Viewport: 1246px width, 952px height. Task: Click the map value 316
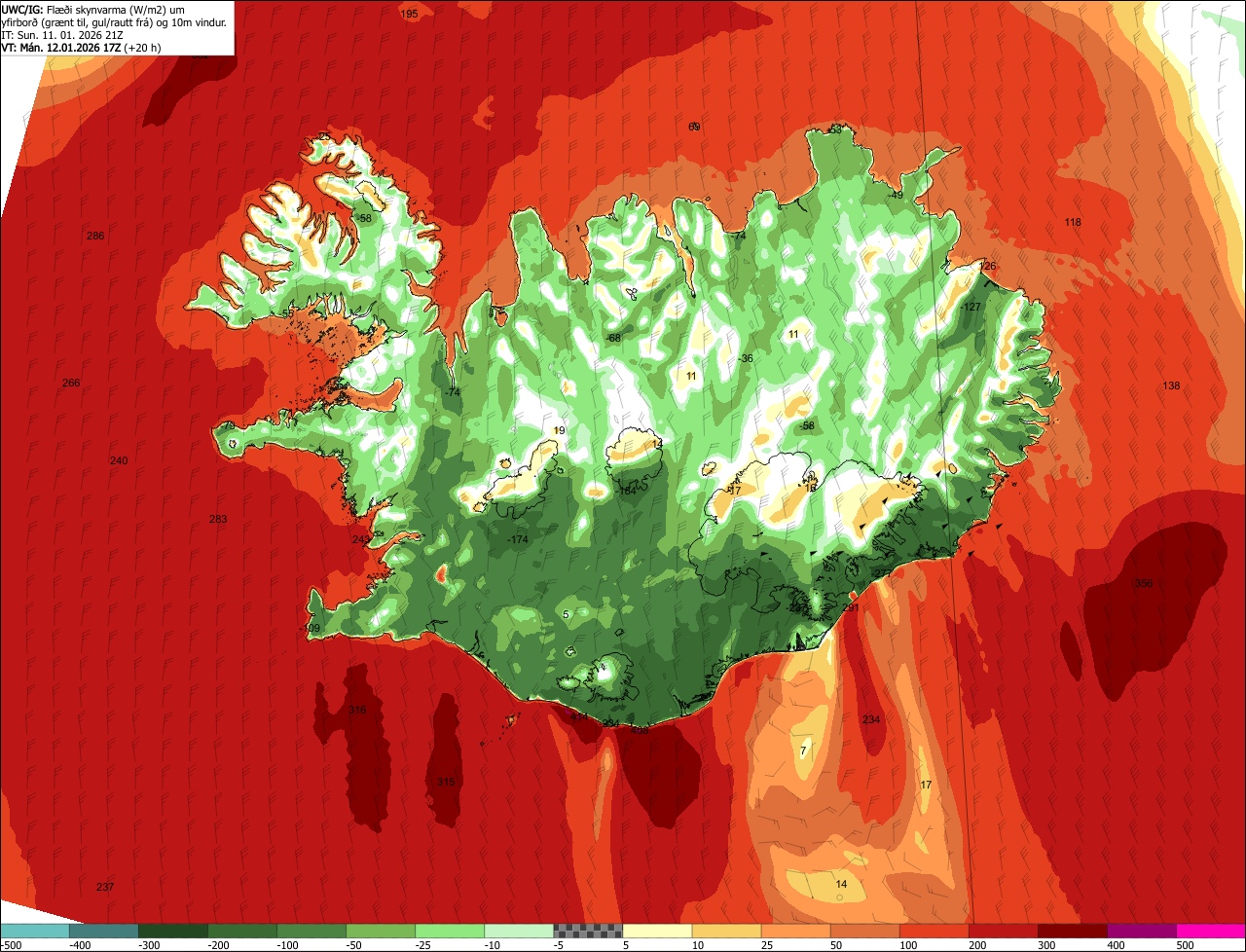[x=357, y=710]
